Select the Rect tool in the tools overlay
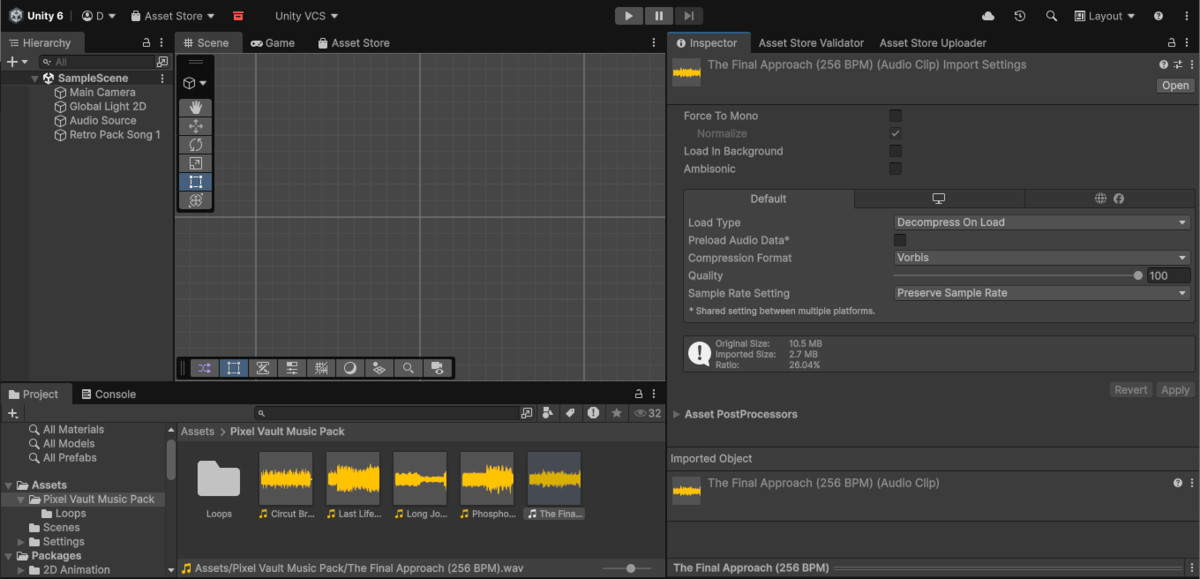The height and width of the screenshot is (579, 1200). pyautogui.click(x=196, y=182)
